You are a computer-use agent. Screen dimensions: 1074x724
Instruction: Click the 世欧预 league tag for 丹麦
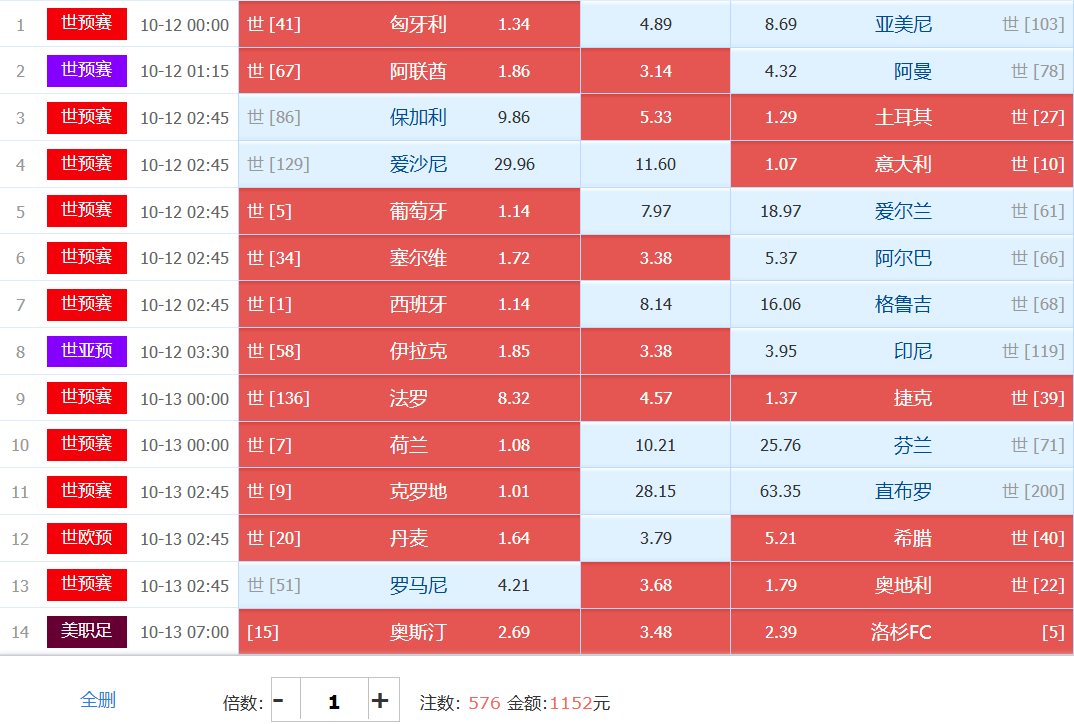point(87,538)
